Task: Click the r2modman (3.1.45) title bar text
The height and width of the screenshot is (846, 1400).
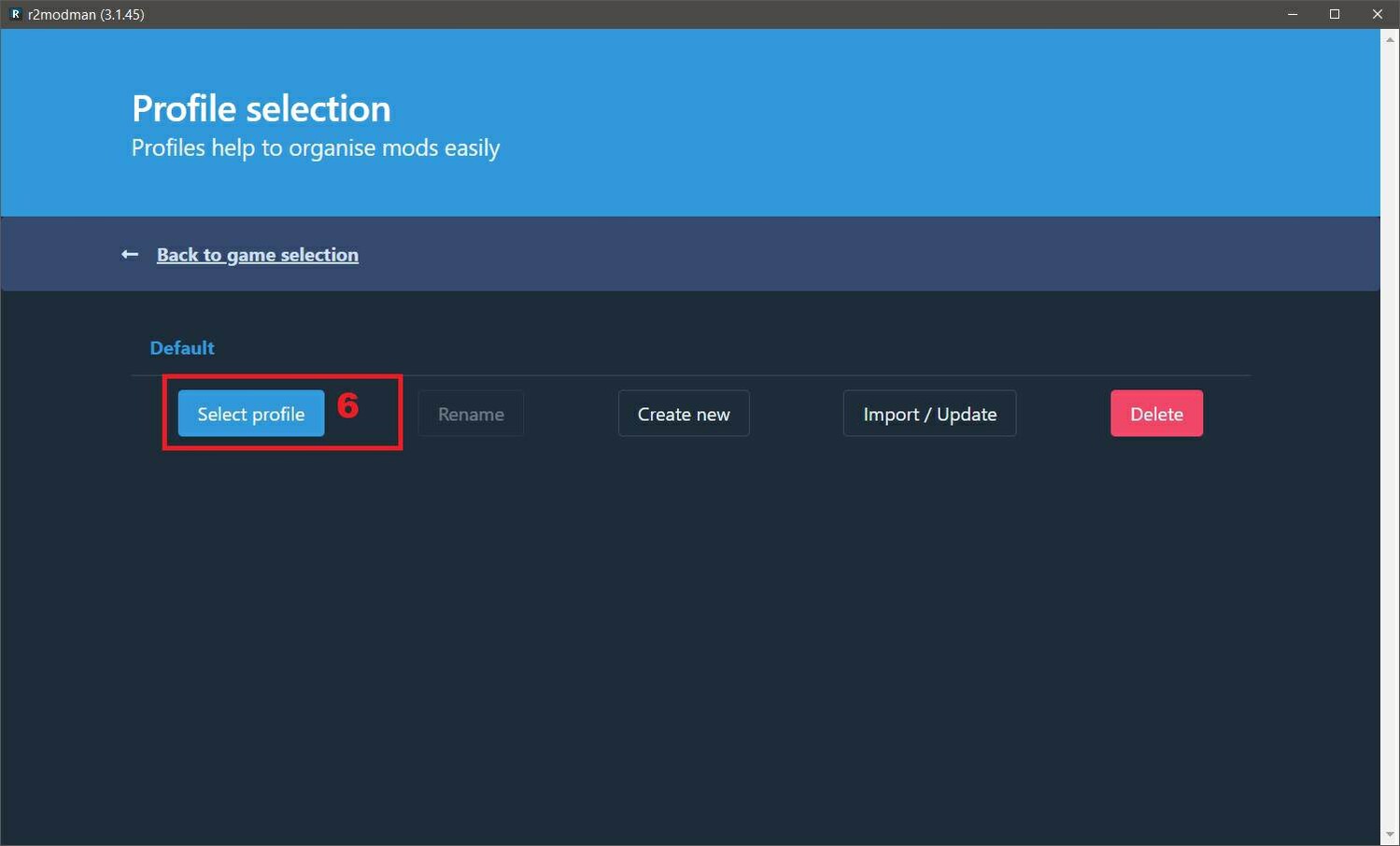Action: pyautogui.click(x=86, y=14)
